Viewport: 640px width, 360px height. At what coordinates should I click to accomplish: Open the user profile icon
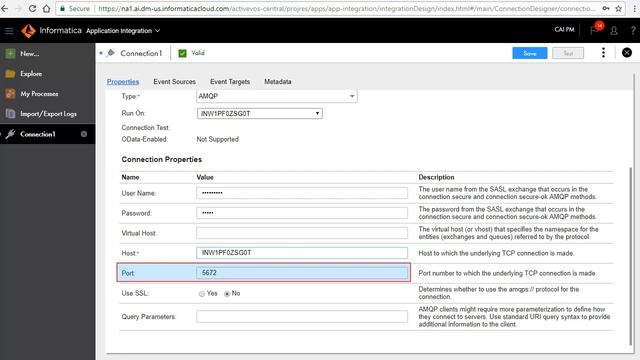(613, 31)
